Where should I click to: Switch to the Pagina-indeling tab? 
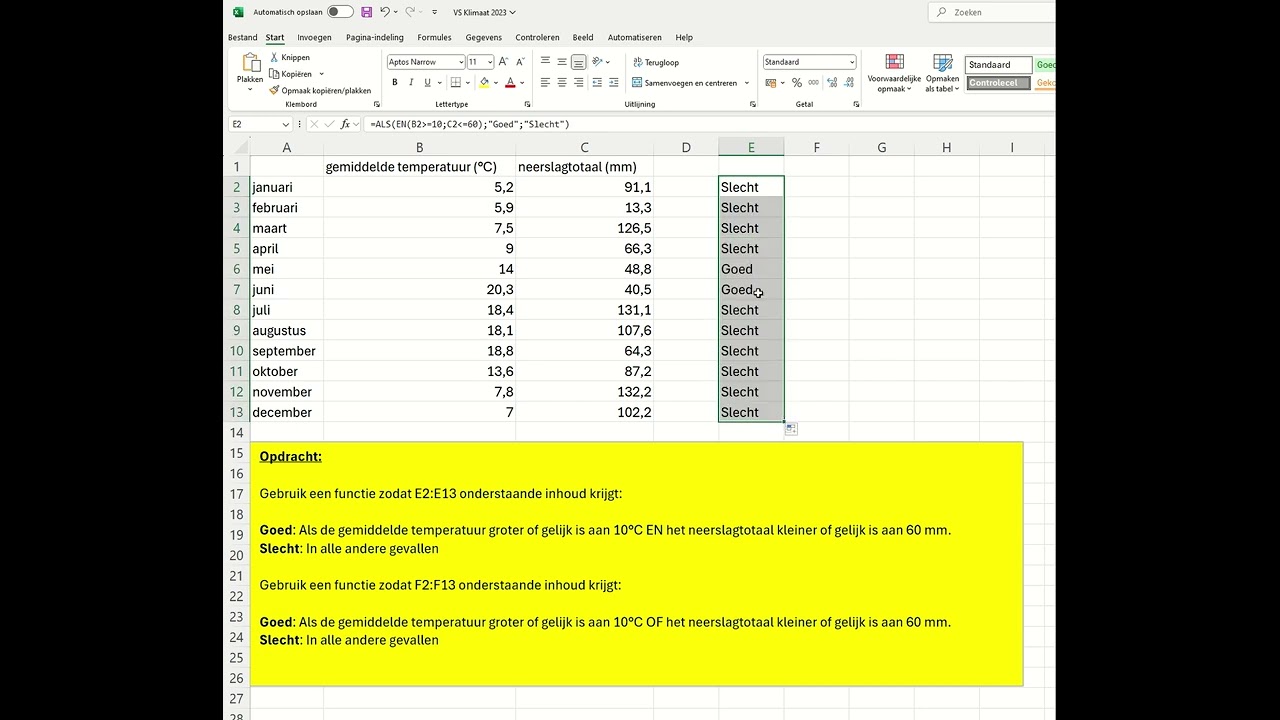(375, 37)
